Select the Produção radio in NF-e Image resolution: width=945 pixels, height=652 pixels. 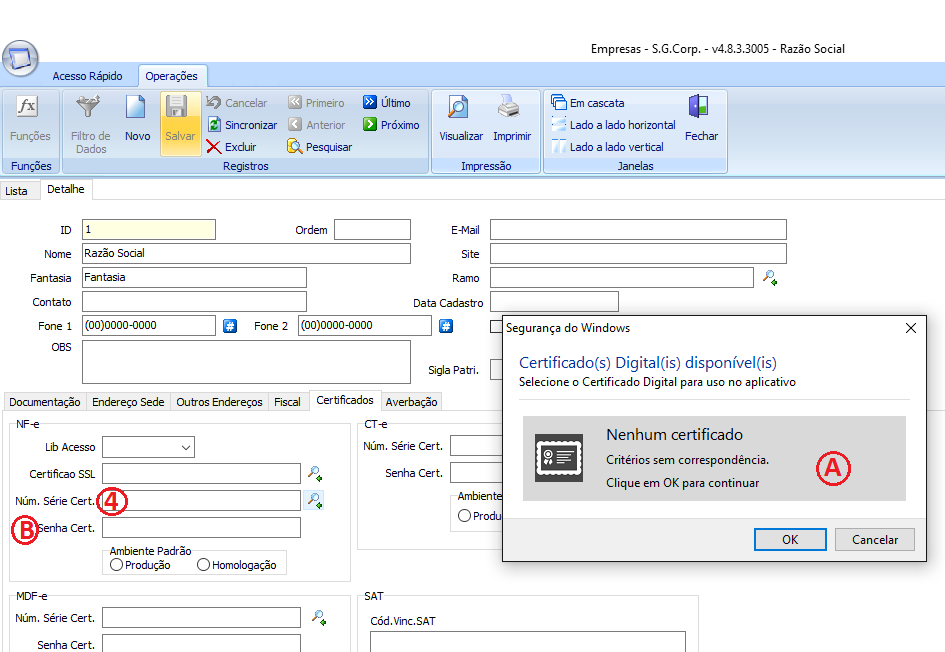click(x=116, y=565)
